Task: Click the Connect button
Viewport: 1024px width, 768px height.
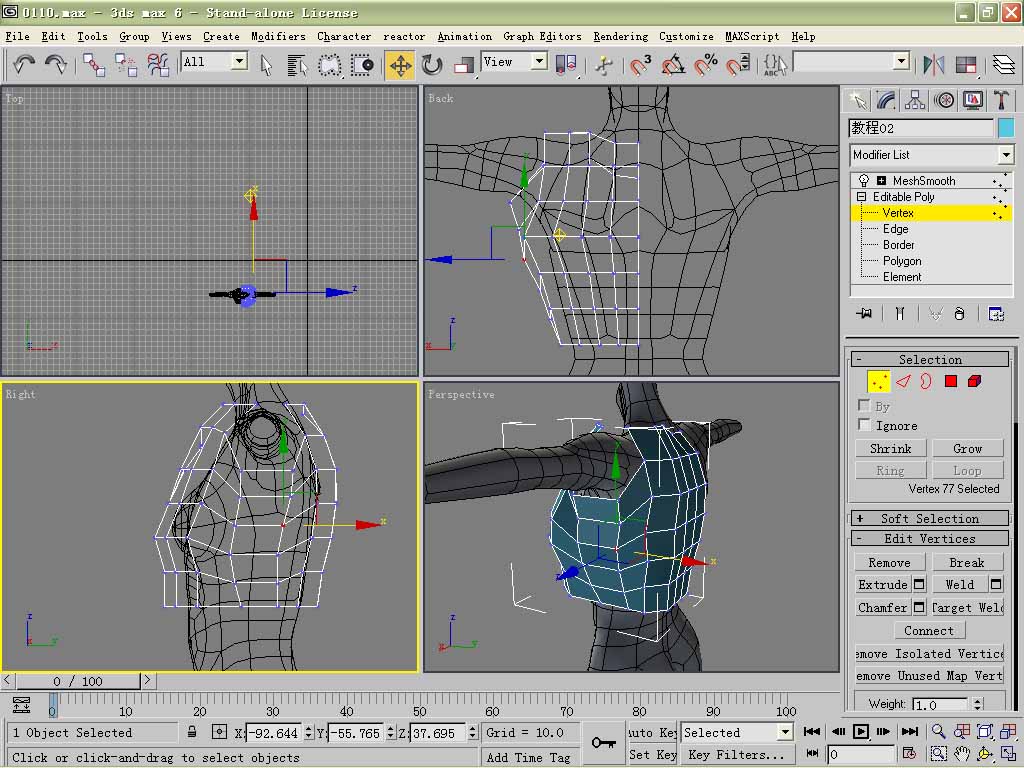Action: click(929, 630)
